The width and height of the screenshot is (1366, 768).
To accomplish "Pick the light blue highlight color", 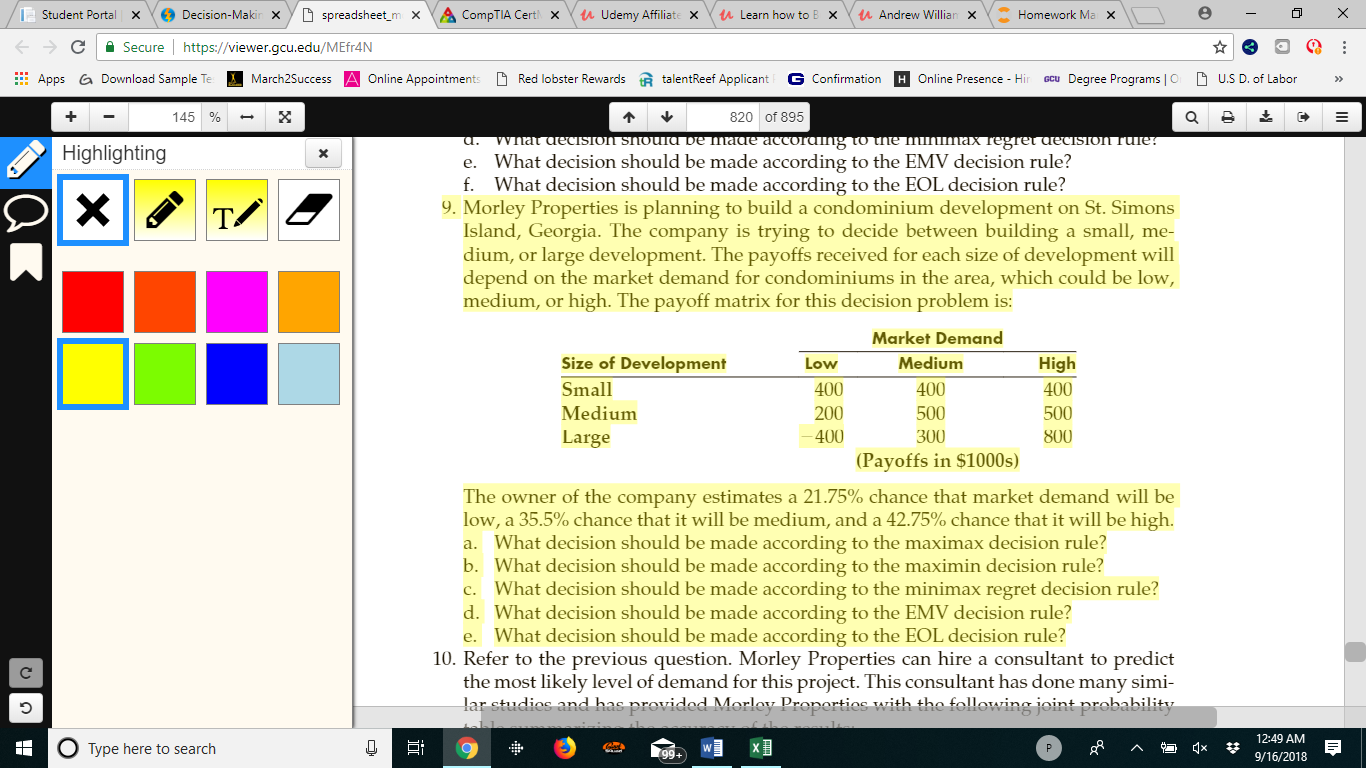I will (309, 374).
